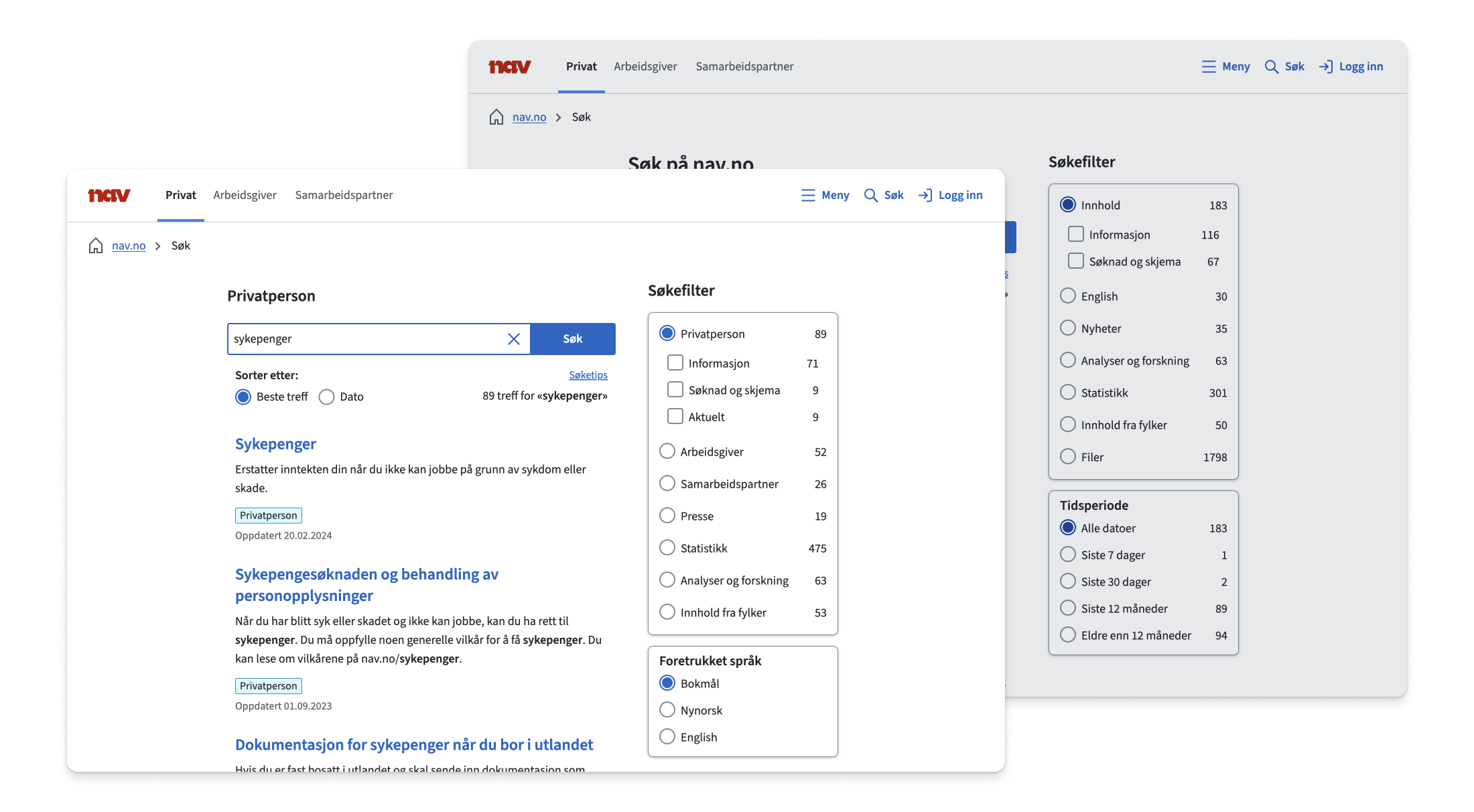The height and width of the screenshot is (812, 1474).
Task: Open the Søketips link
Action: point(588,375)
